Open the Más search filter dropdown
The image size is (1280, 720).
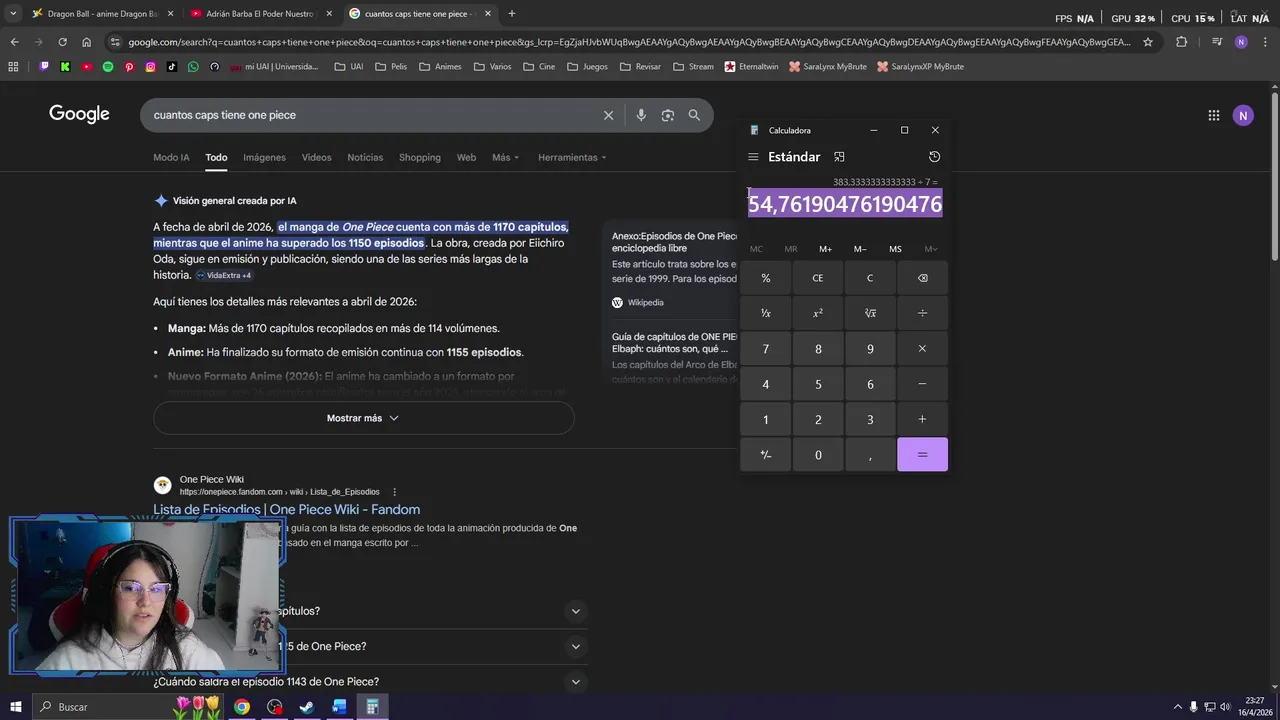505,157
